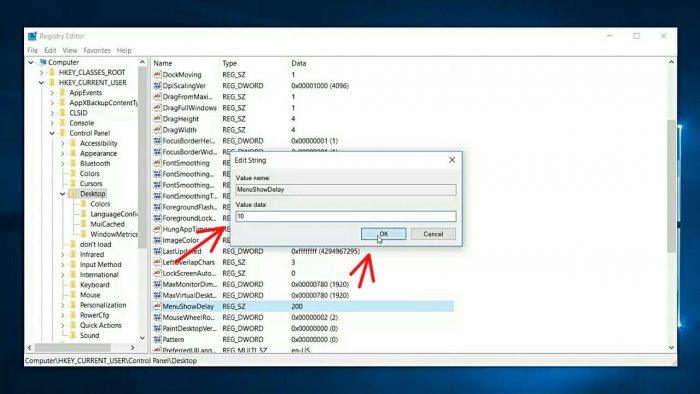Open the View menu
This screenshot has width=700, height=394.
70,50
